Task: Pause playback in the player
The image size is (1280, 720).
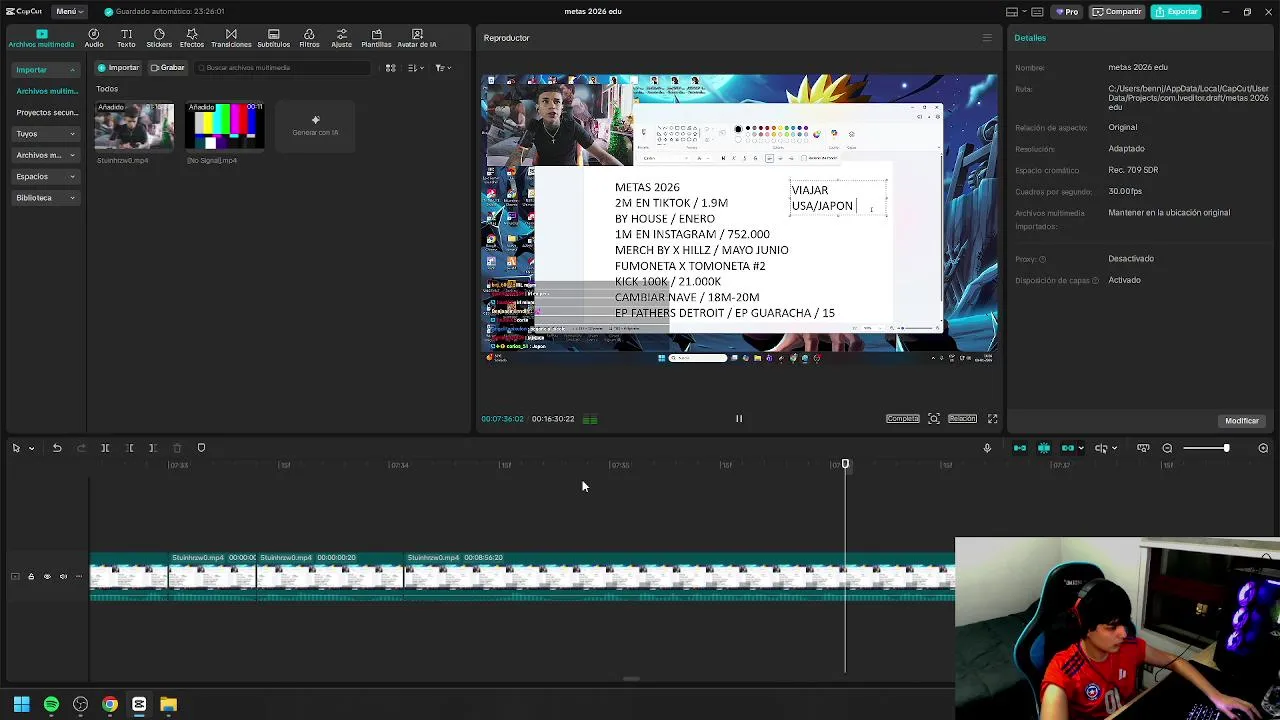Action: (x=739, y=419)
